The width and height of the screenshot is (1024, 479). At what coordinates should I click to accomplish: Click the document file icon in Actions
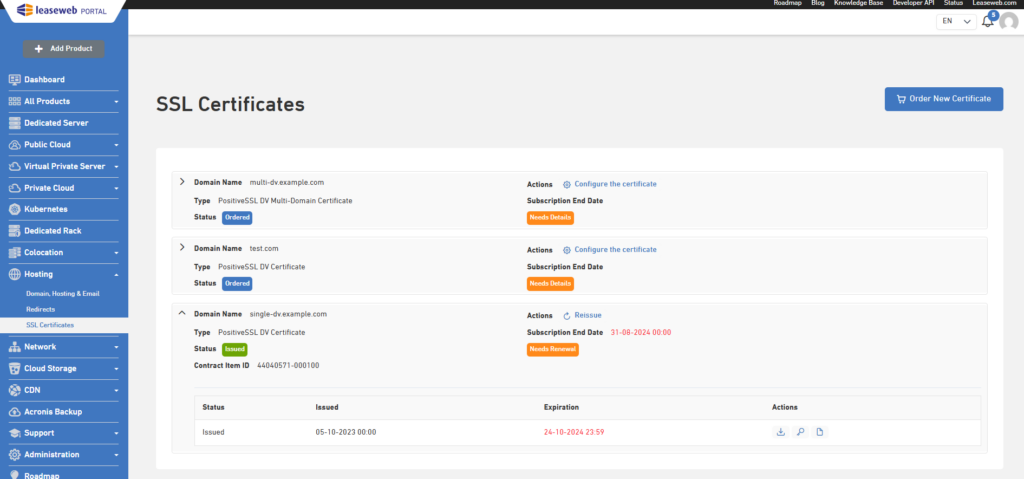820,432
